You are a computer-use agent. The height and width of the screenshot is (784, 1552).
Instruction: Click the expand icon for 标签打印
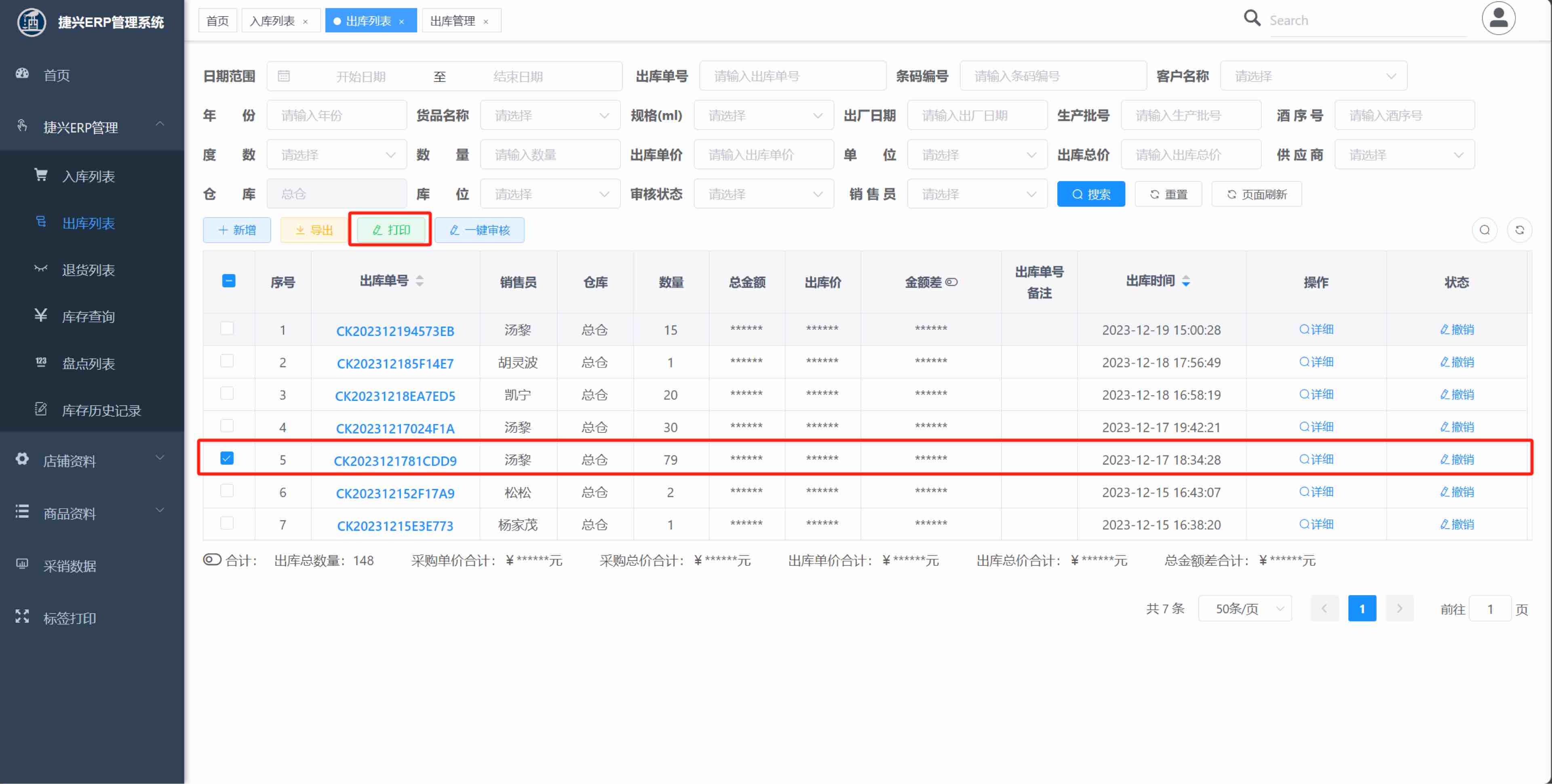coord(22,616)
